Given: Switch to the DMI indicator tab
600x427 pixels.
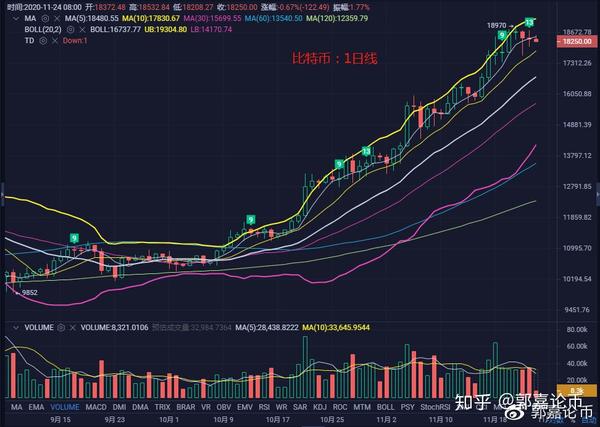Looking at the screenshot, I should (x=119, y=407).
